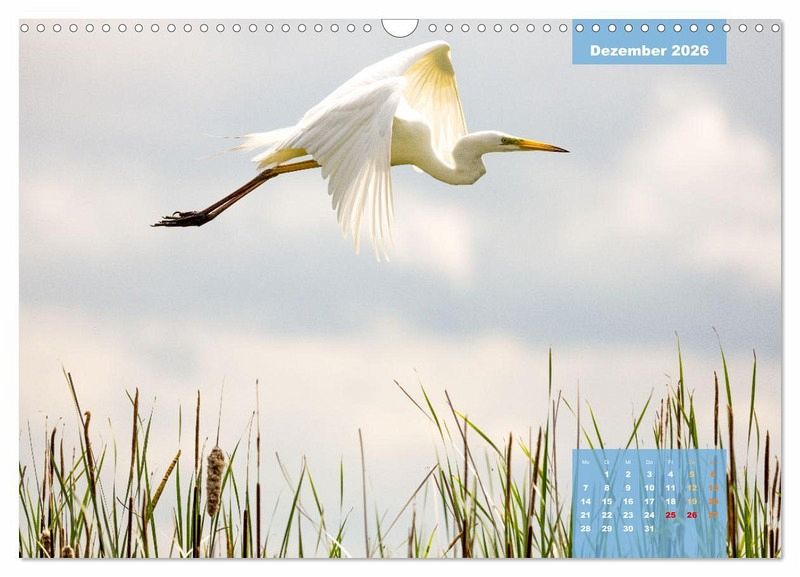Select date 17 in the calendar grid
Image resolution: width=800 pixels, height=577 pixels.
pos(649,501)
